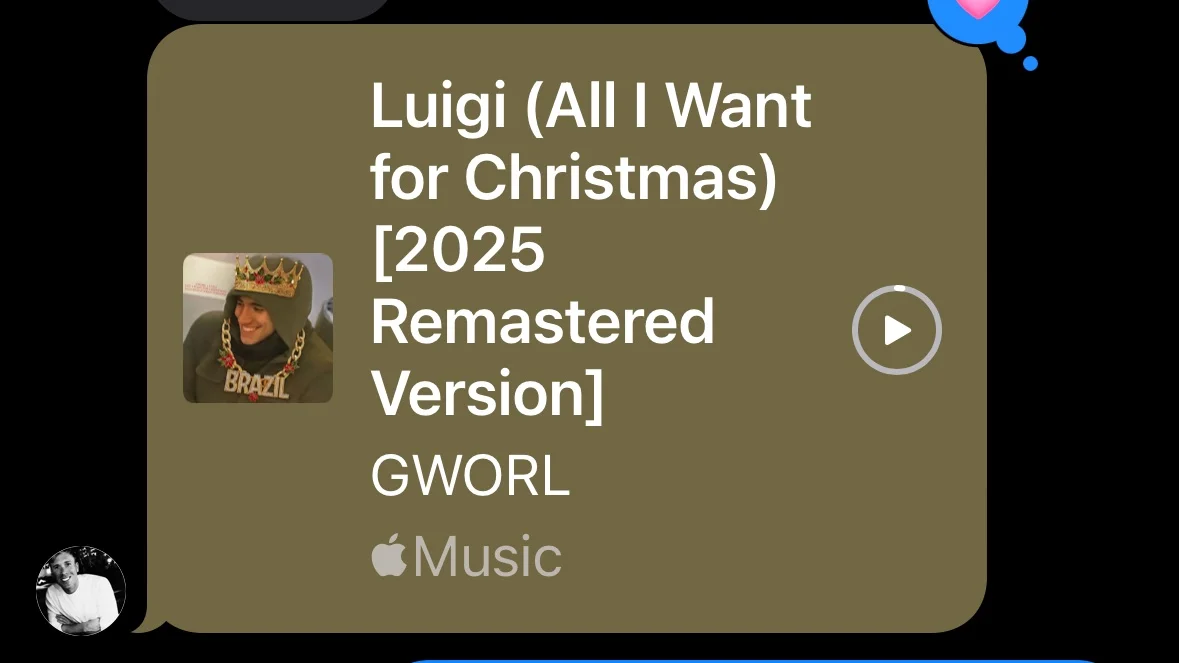
Task: Select the blue message bubble at bottom
Action: point(752,661)
